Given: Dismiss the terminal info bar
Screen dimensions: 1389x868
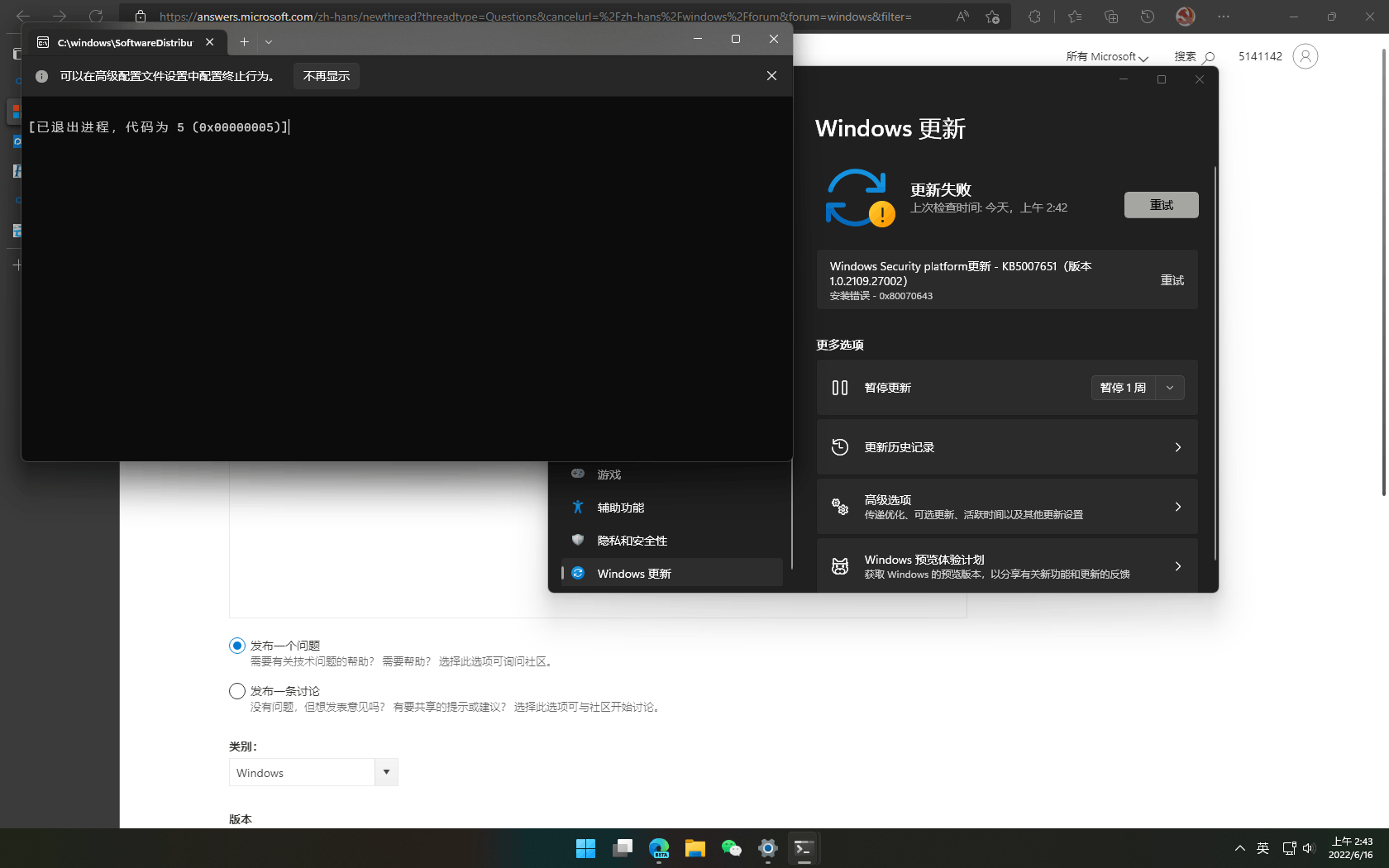Looking at the screenshot, I should [771, 76].
